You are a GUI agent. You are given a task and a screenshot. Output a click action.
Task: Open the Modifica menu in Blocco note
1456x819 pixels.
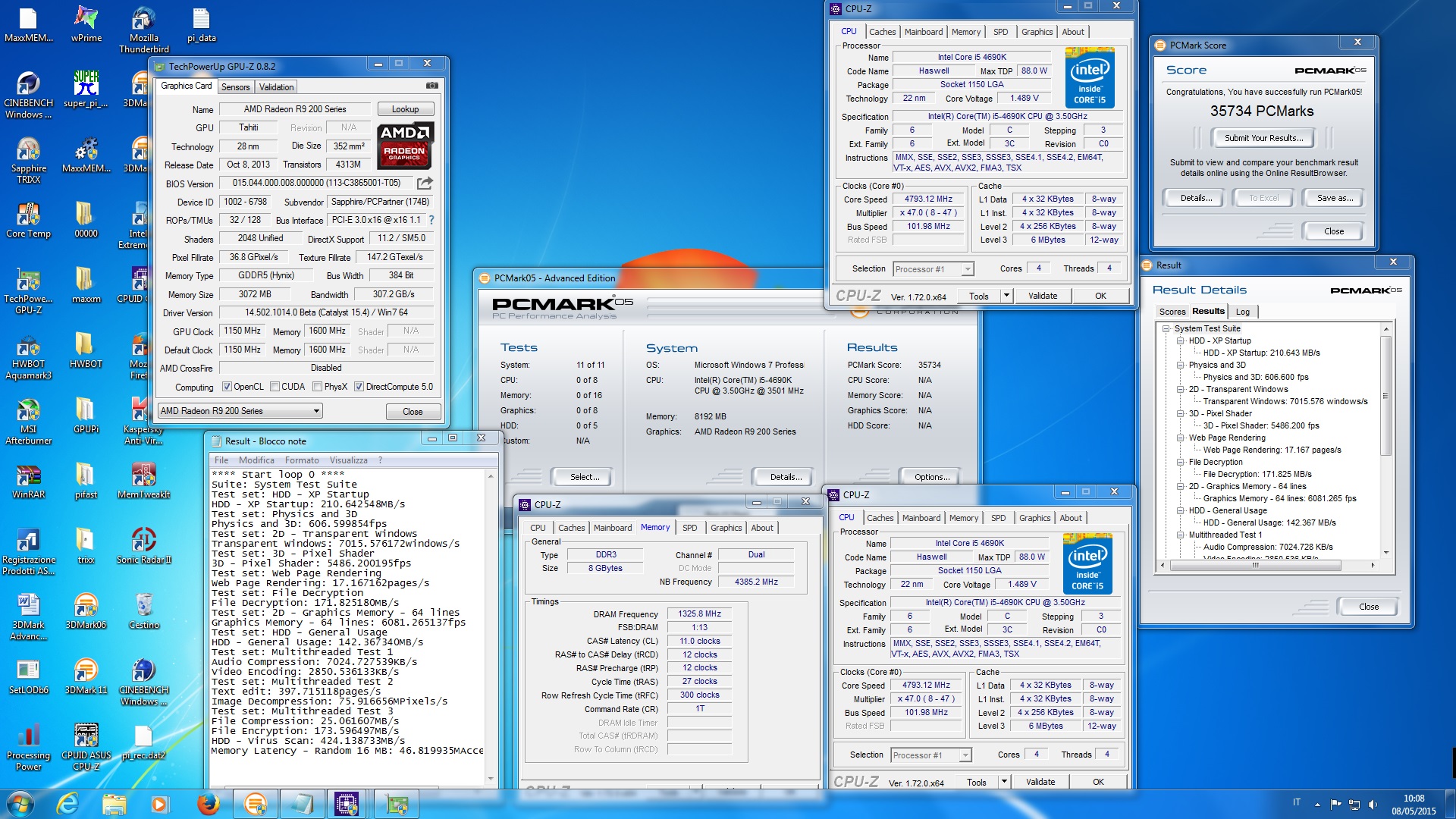(256, 460)
